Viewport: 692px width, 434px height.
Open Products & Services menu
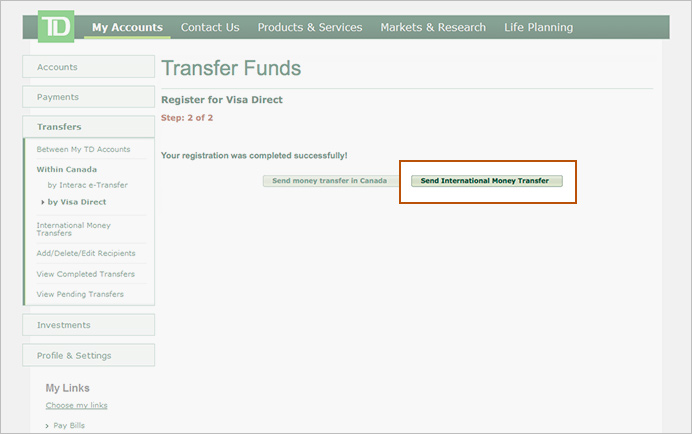click(x=310, y=27)
